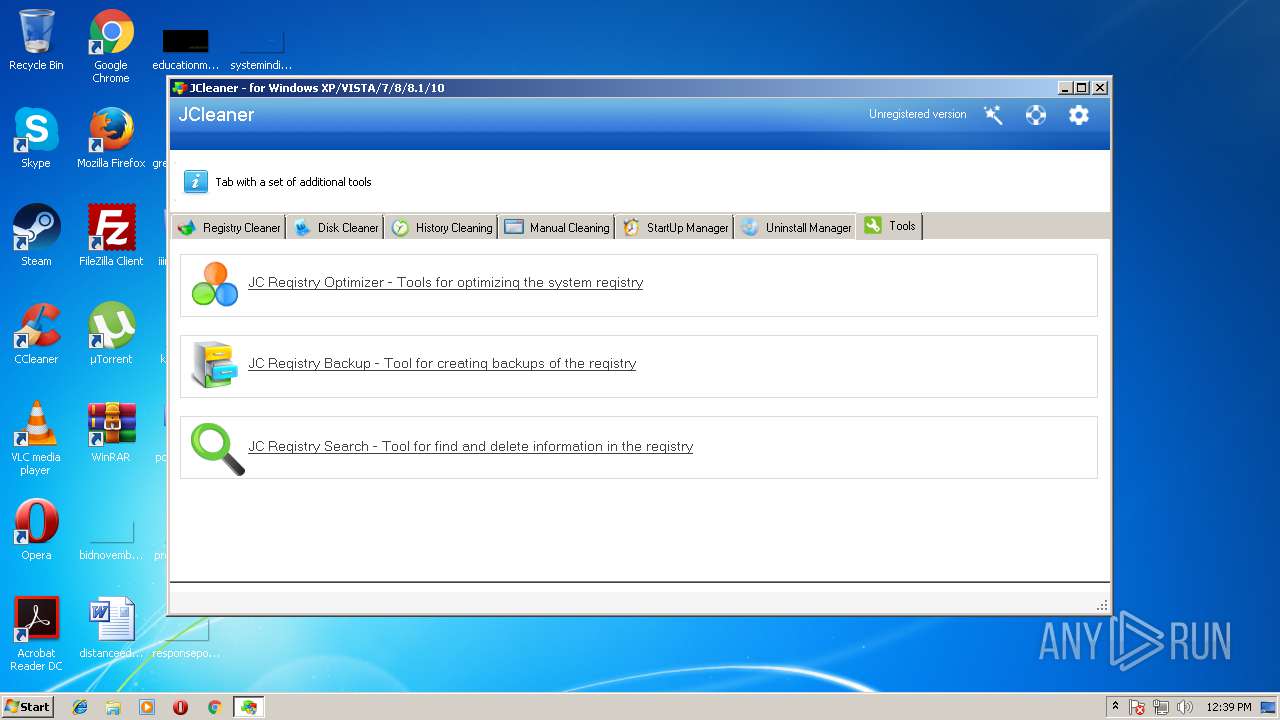Image resolution: width=1280 pixels, height=720 pixels.
Task: Open the Windows Start menu
Action: pos(27,707)
